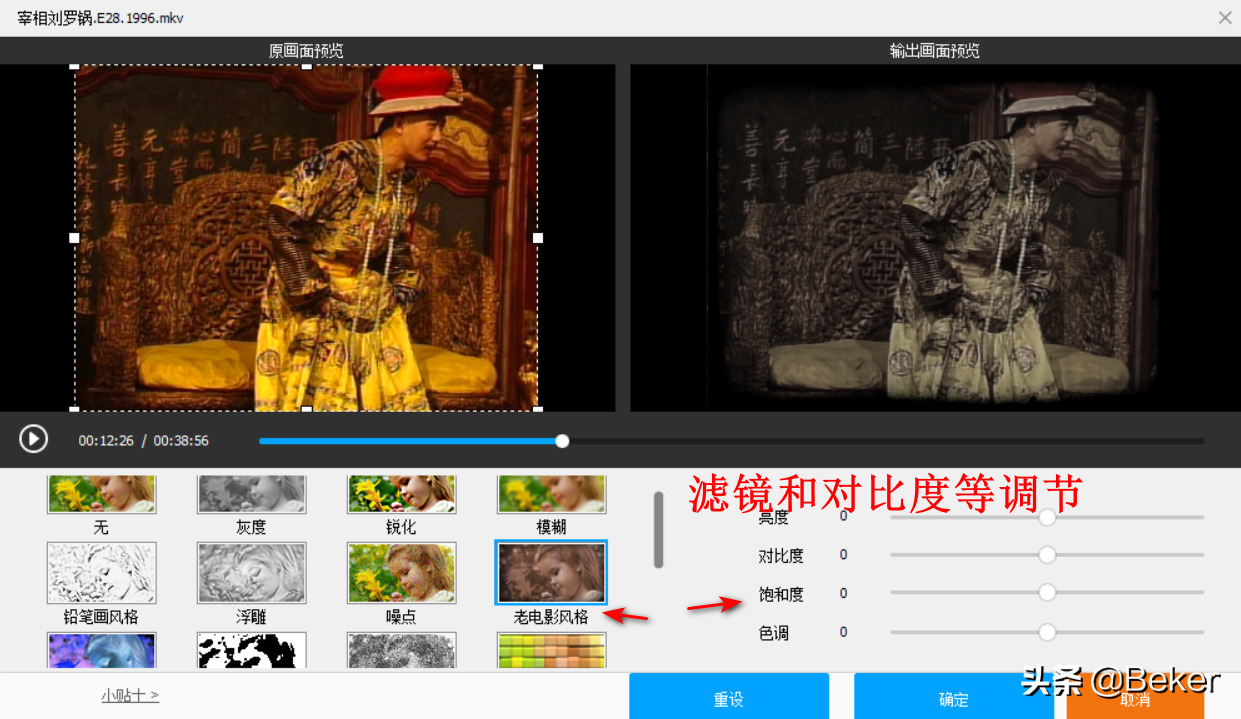Click the 对比度 label

pyautogui.click(x=781, y=555)
